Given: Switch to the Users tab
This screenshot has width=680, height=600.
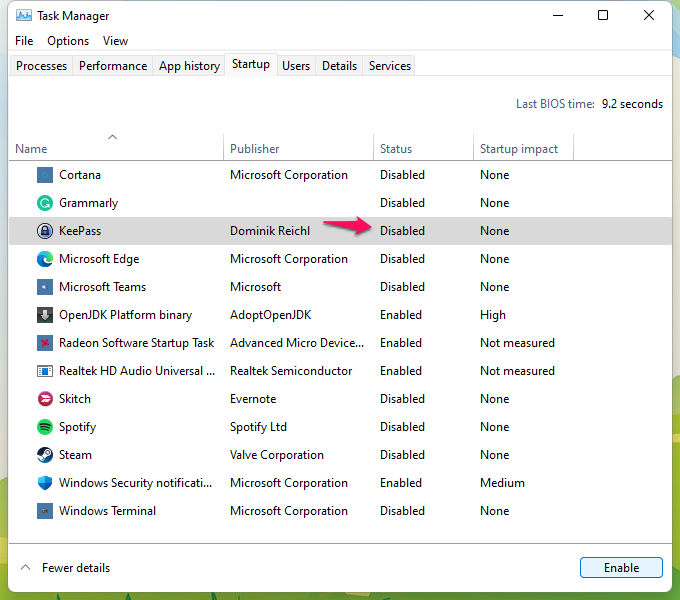Looking at the screenshot, I should click(x=296, y=66).
